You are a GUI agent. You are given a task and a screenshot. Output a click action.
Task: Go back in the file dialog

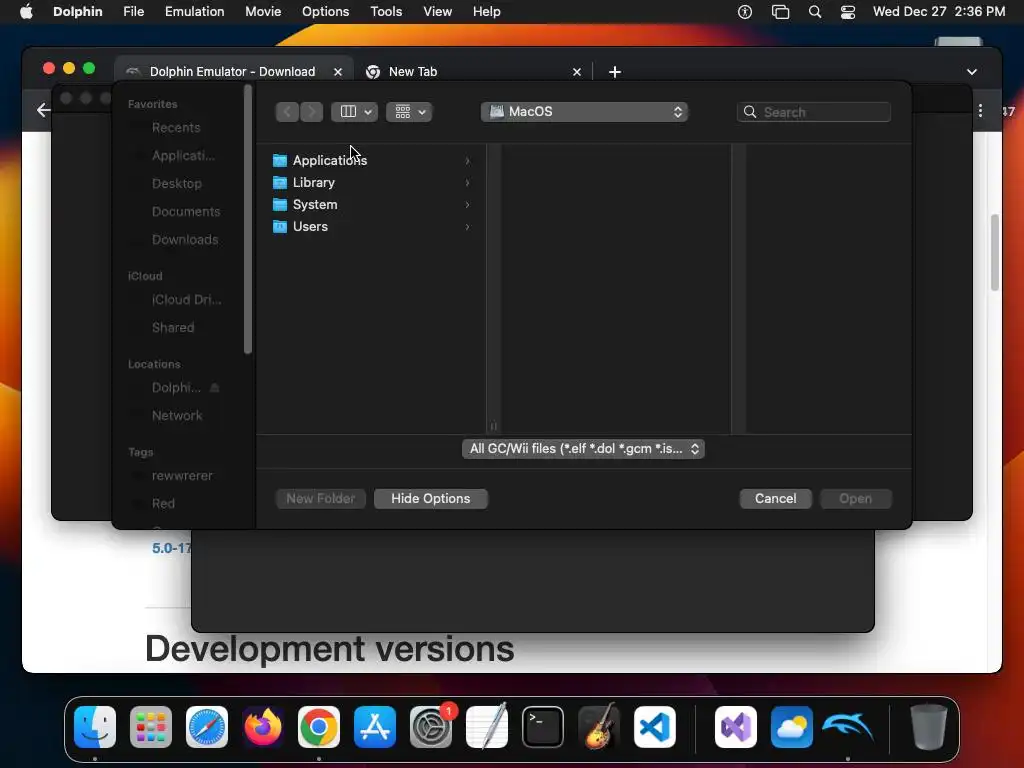click(287, 112)
